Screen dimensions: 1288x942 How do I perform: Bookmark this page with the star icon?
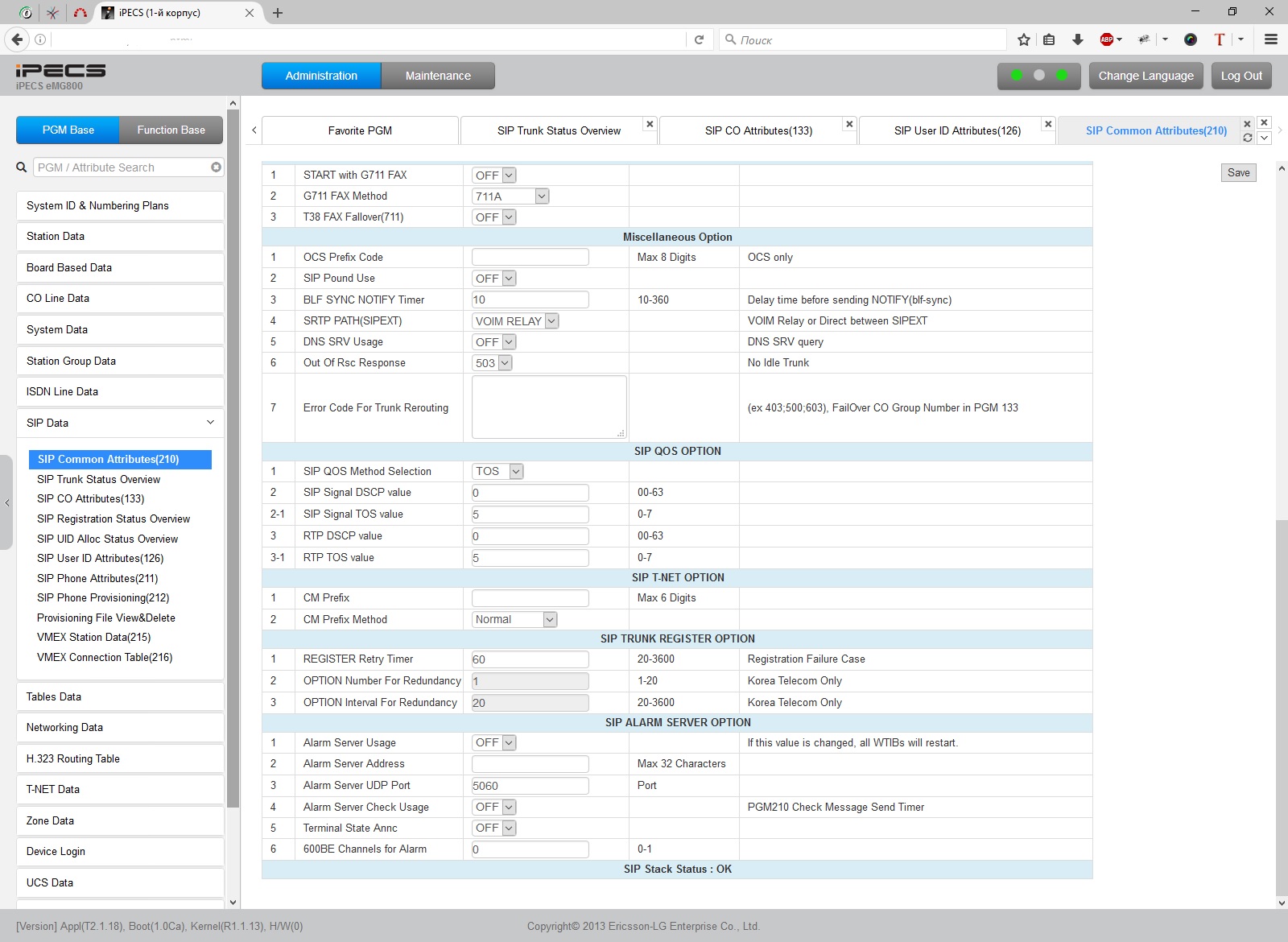1023,39
